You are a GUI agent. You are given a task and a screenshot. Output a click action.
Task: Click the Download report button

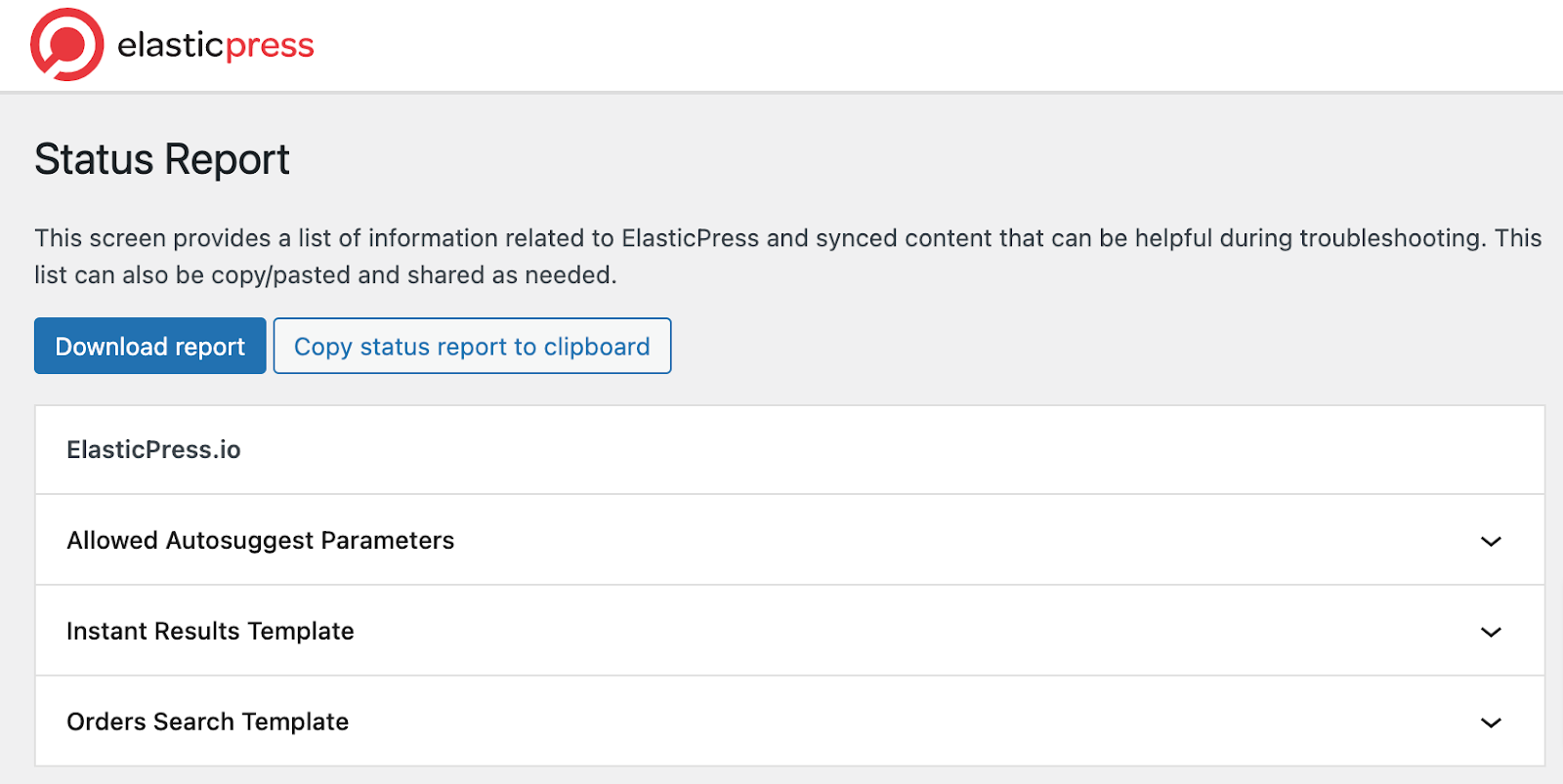tap(148, 346)
